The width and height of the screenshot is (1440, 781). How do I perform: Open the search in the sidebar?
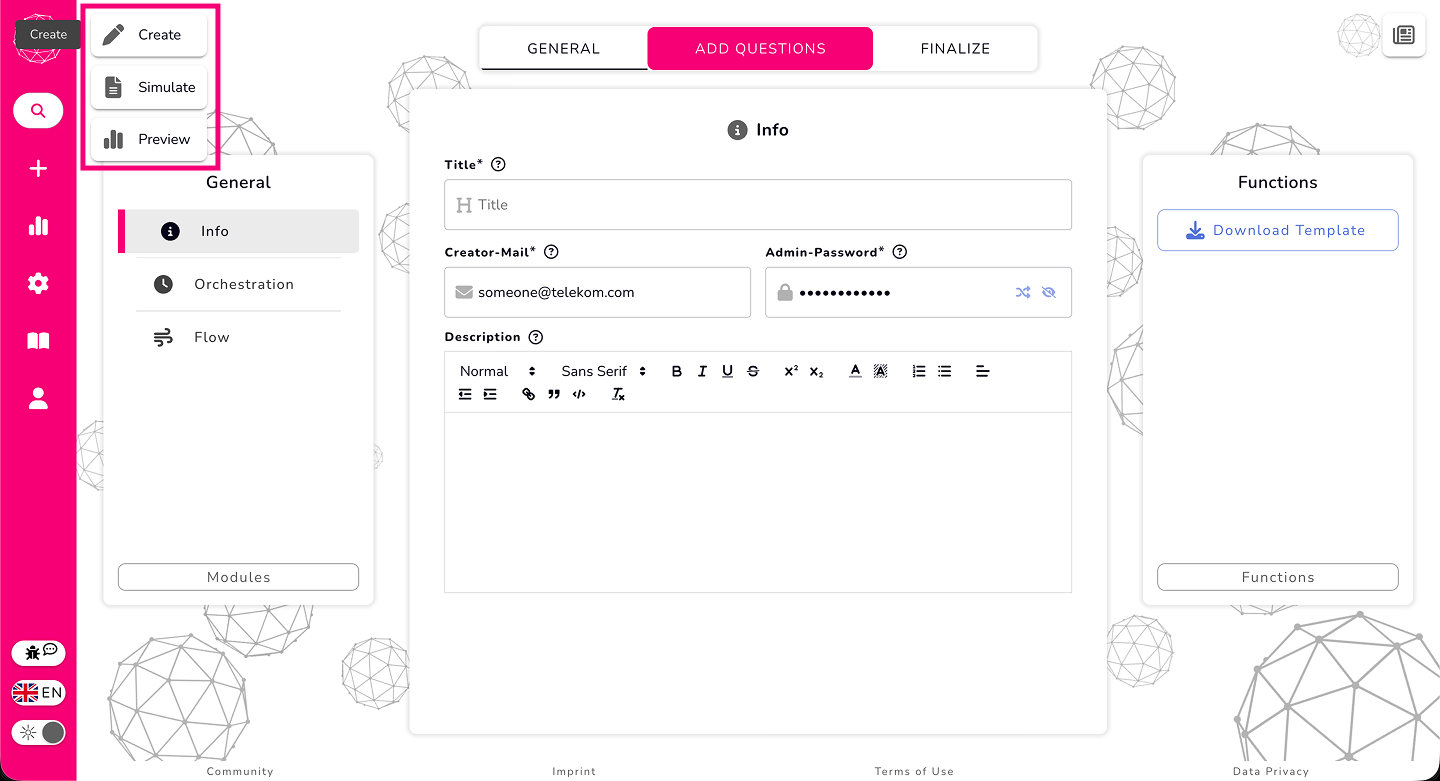pyautogui.click(x=38, y=110)
